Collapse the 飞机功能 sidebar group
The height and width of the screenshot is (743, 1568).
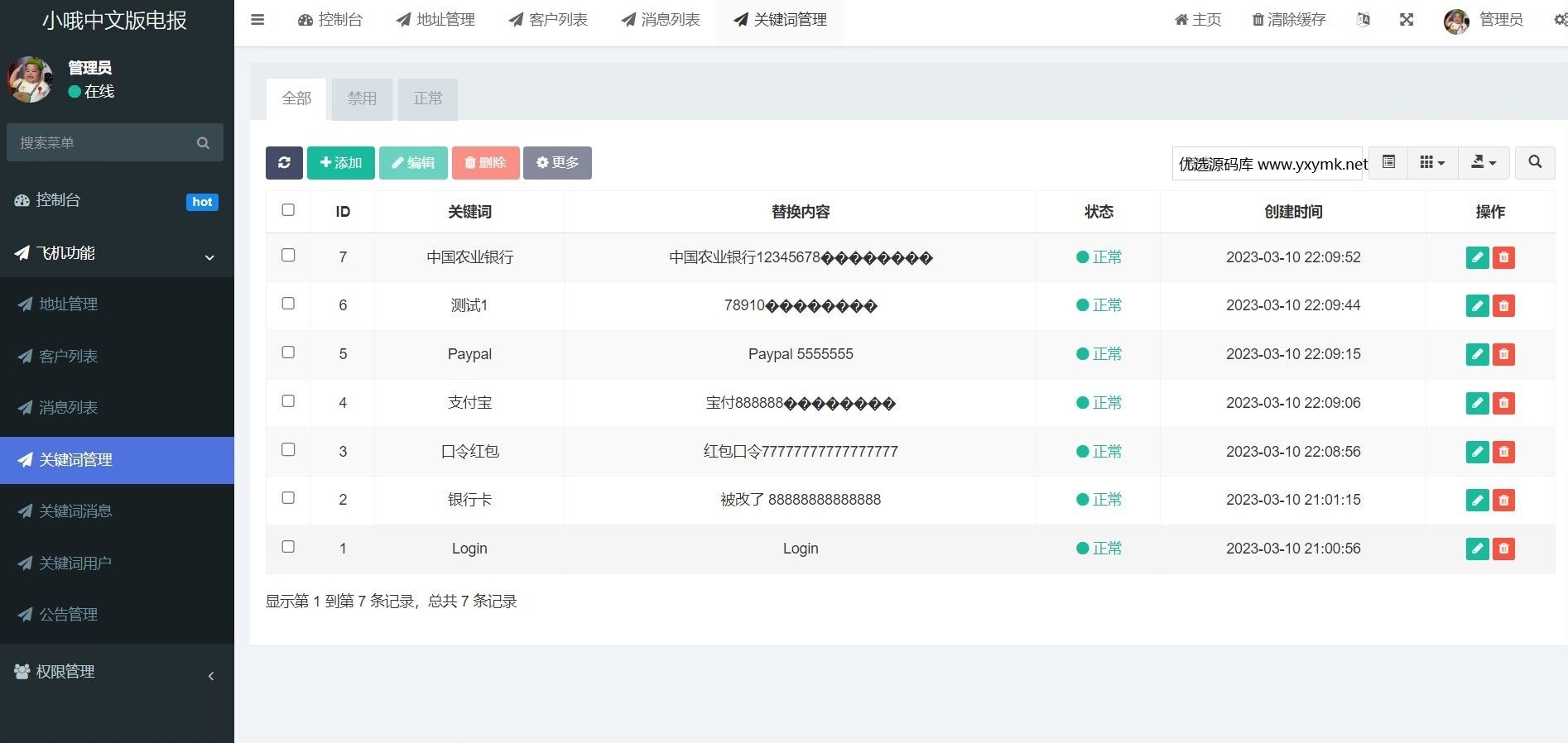tap(117, 253)
